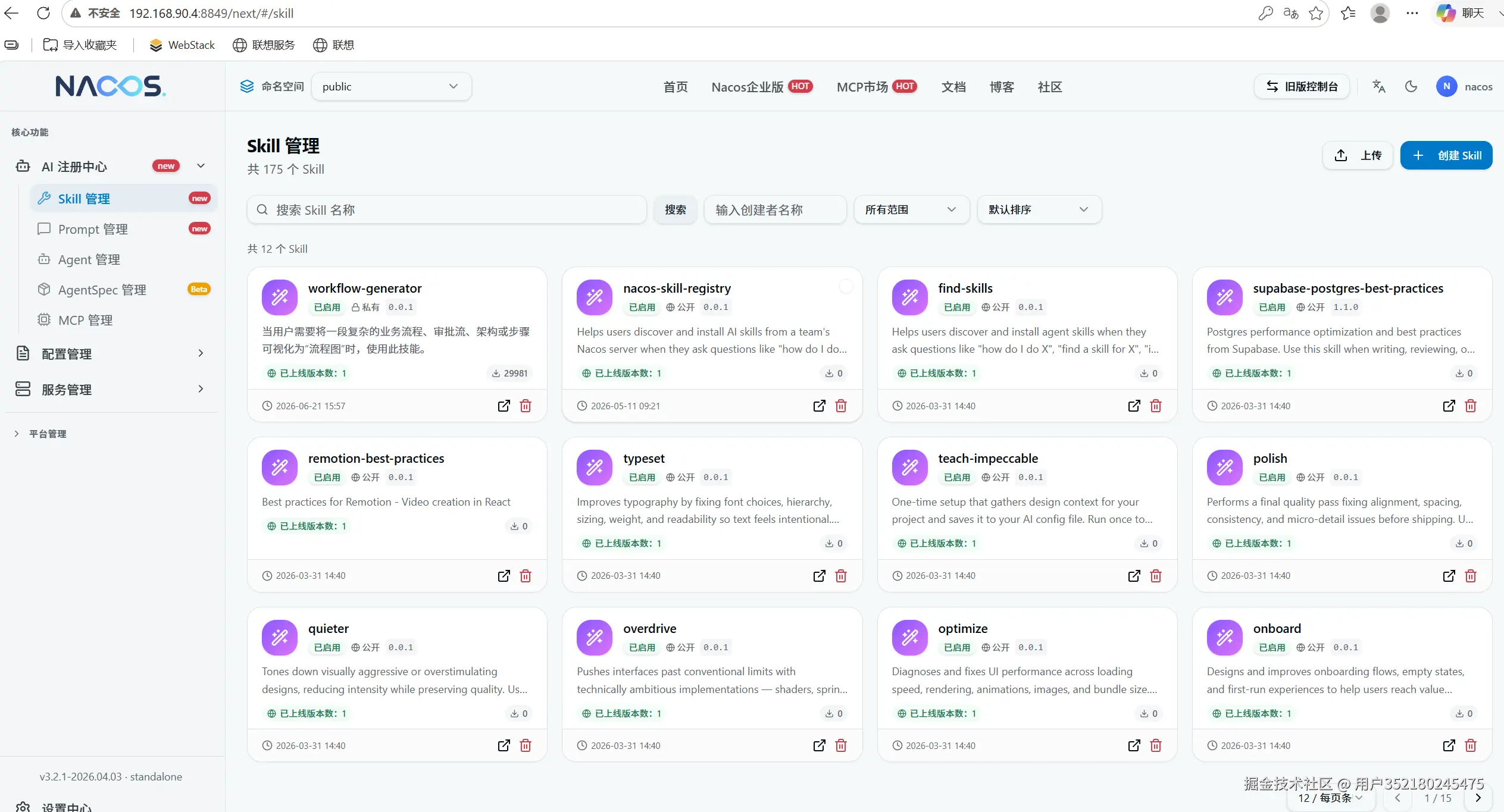Open the workflow-generator skill title
1504x812 pixels.
click(x=365, y=289)
